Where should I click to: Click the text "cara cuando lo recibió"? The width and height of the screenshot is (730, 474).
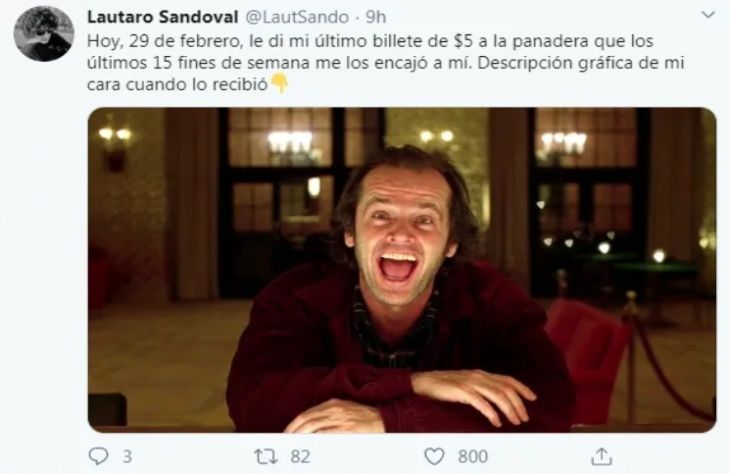177,85
